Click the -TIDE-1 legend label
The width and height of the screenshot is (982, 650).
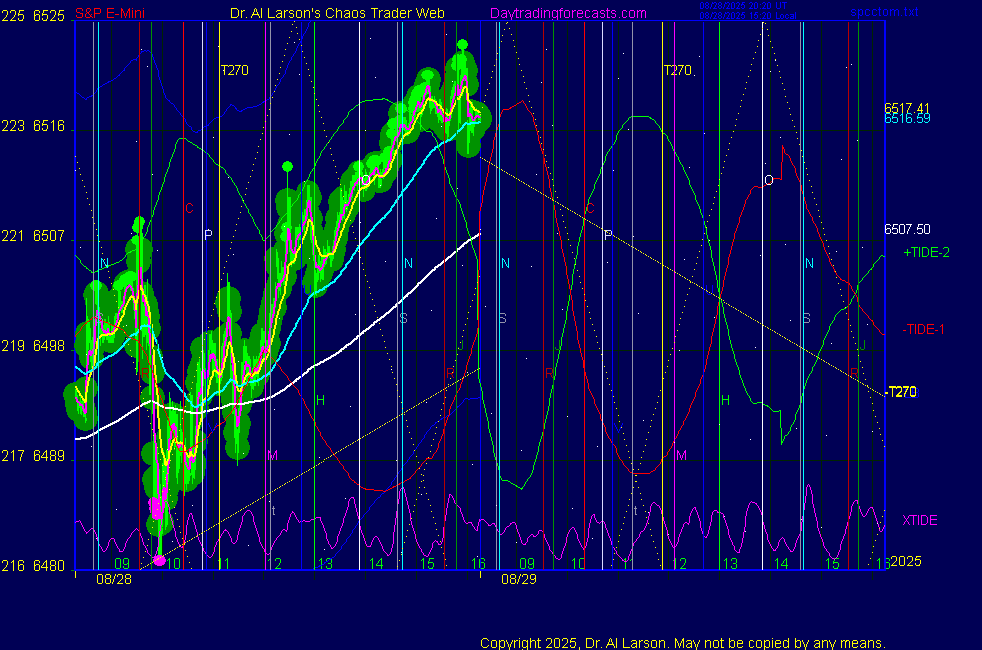924,329
